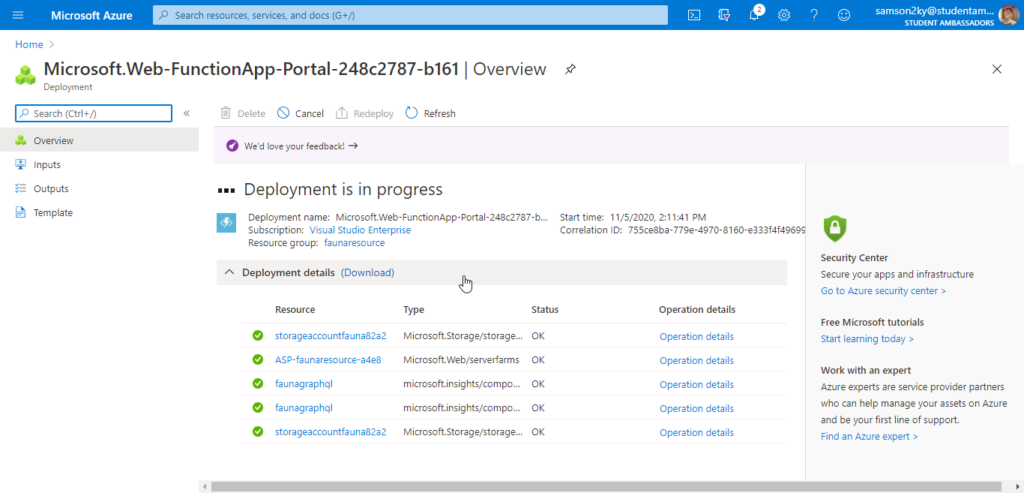Click the left menu Search (Ctrl+/) field

pyautogui.click(x=93, y=114)
